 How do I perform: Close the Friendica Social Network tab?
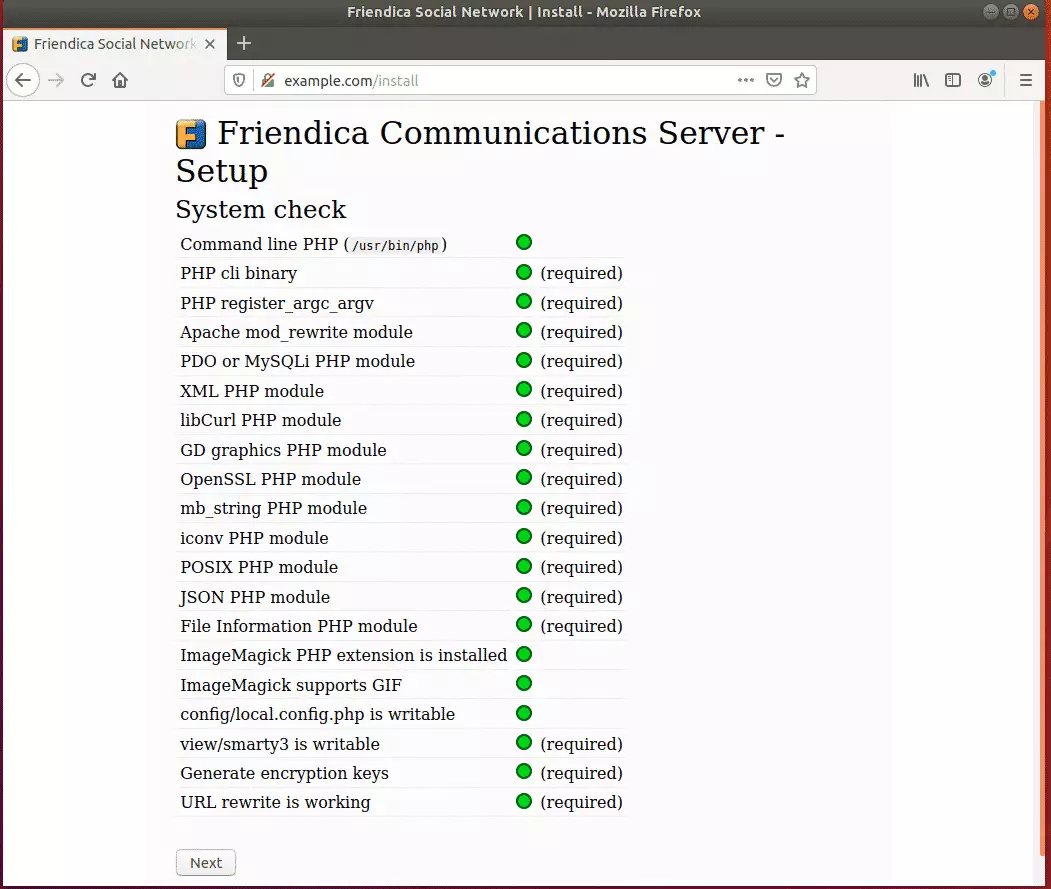coord(210,44)
